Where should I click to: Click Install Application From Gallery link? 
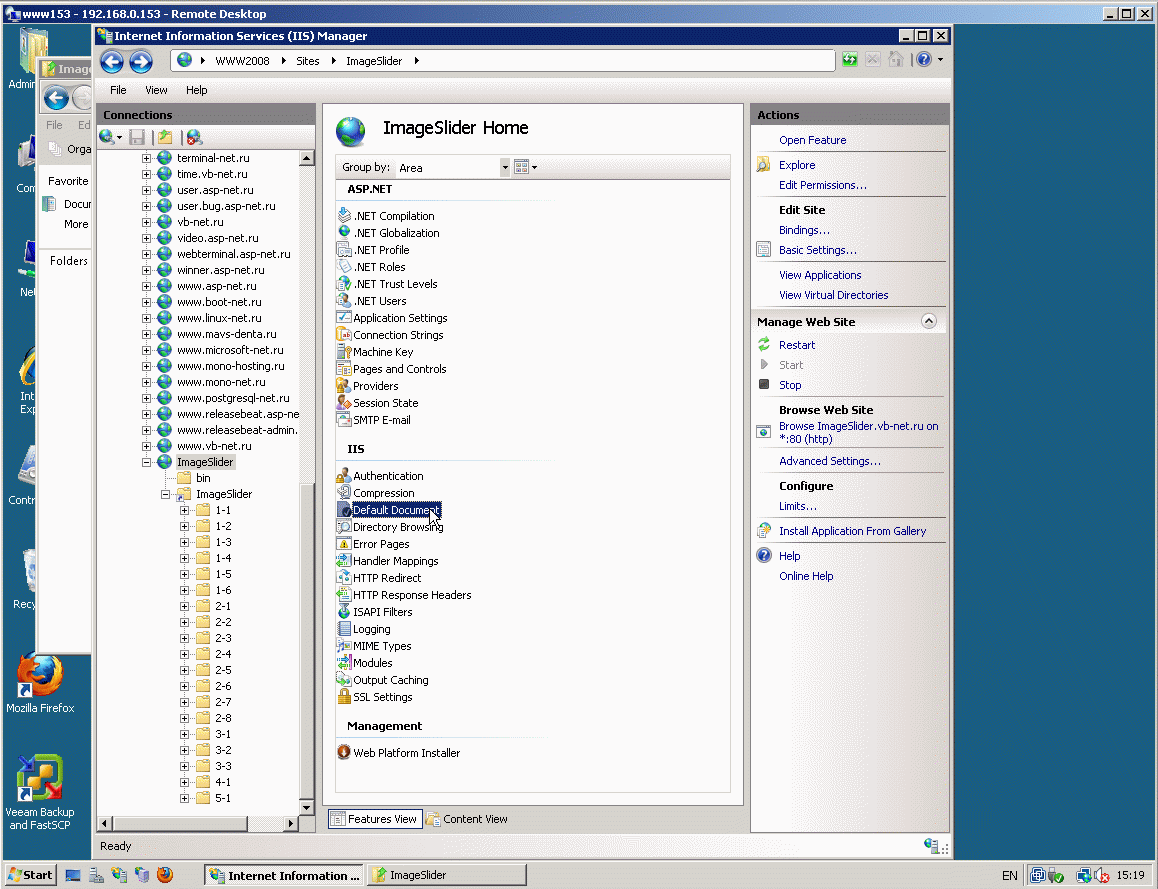click(852, 531)
